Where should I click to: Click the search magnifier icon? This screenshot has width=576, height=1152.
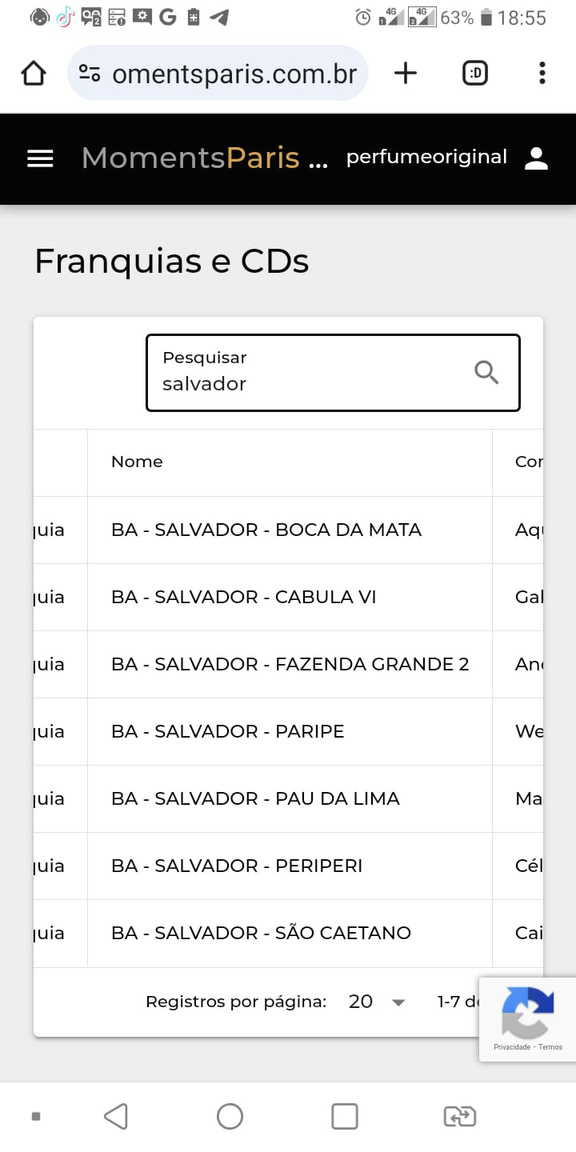[x=486, y=372]
